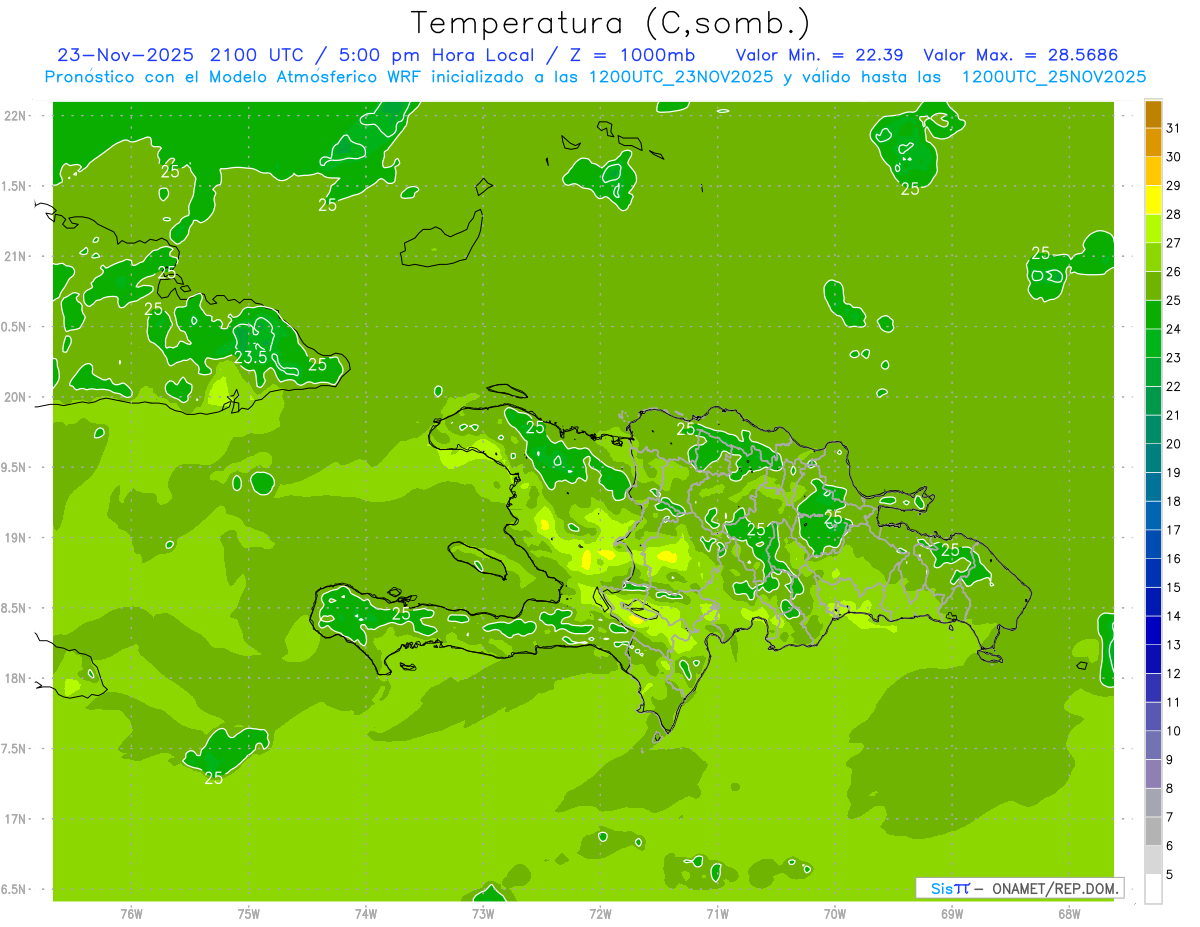
Task: Click the "76W" longitude axis label
Action: (131, 913)
